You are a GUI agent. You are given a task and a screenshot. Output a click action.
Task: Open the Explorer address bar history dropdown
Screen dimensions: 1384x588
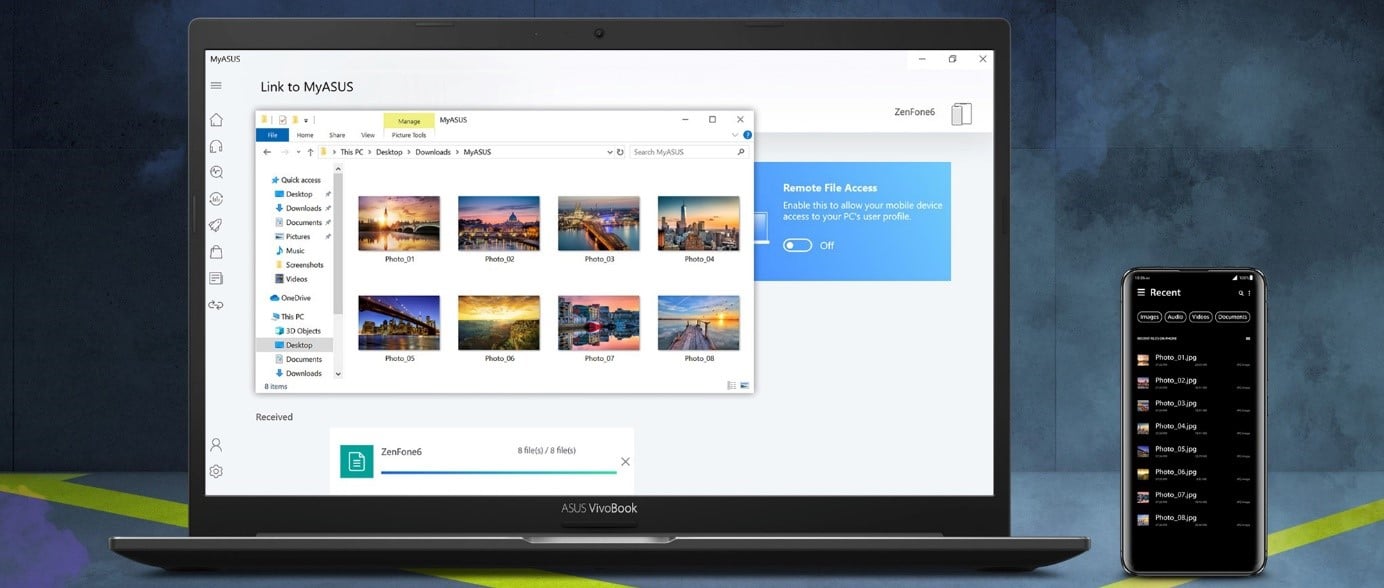click(x=610, y=152)
